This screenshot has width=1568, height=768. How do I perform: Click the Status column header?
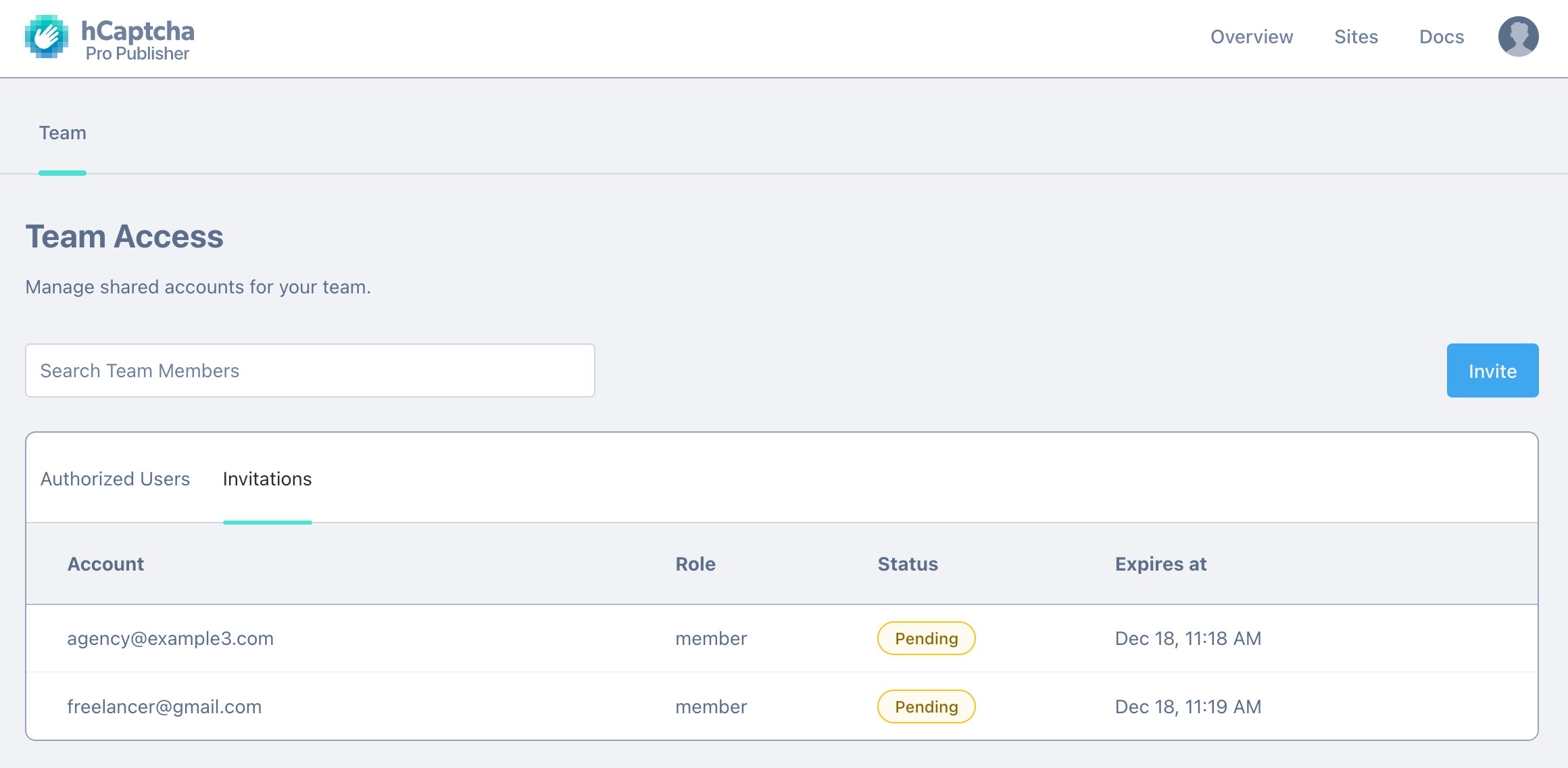(907, 564)
